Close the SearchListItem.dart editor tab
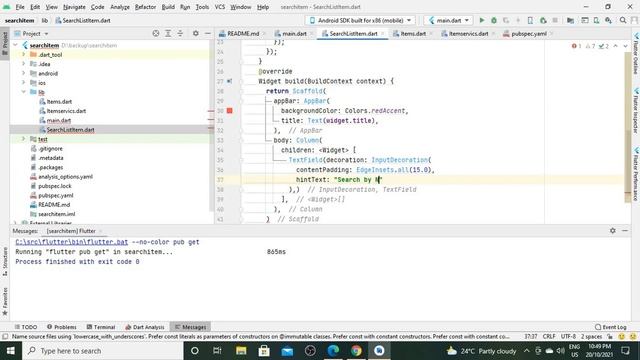 (x=383, y=33)
